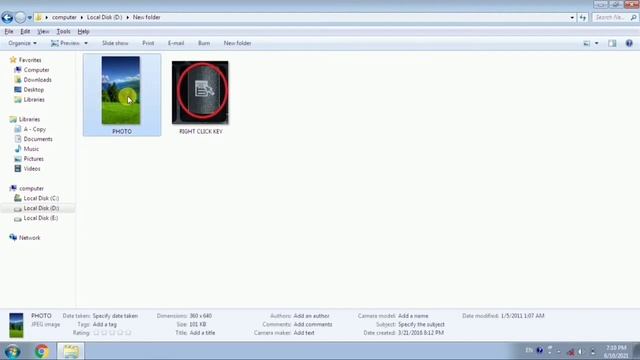Select the RIGHT CLICK KEY image thumbnail
The image size is (640, 360).
pyautogui.click(x=200, y=92)
